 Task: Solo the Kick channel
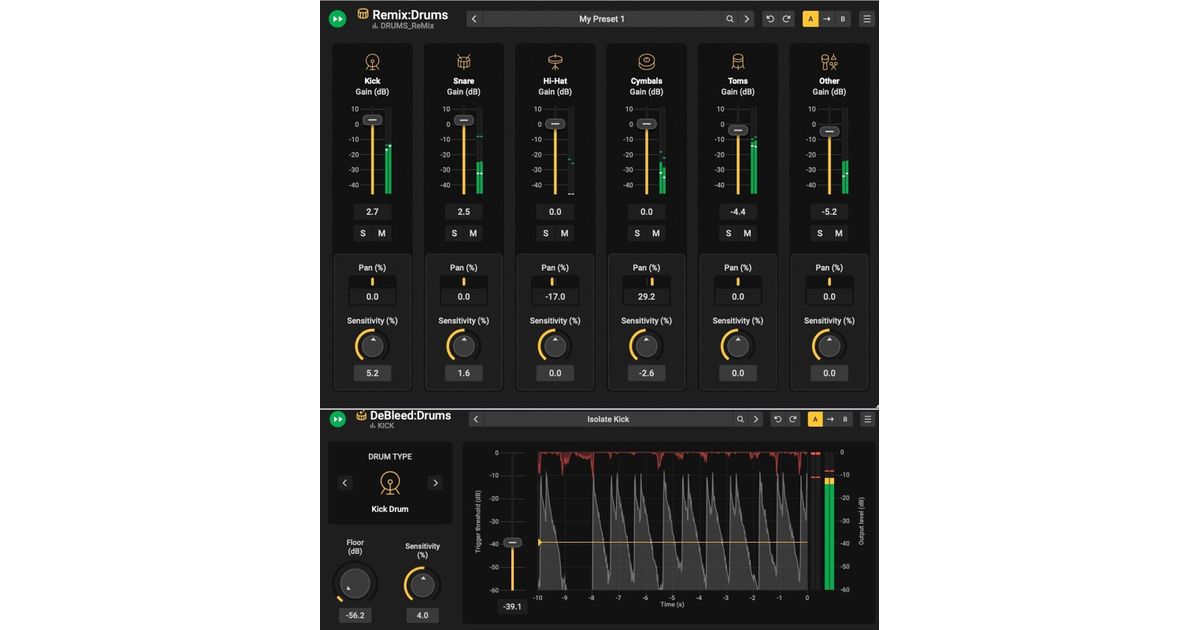363,234
